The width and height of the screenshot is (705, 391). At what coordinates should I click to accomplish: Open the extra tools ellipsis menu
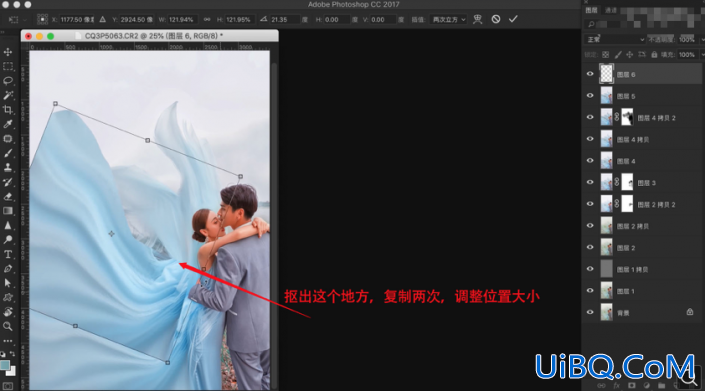click(8, 341)
